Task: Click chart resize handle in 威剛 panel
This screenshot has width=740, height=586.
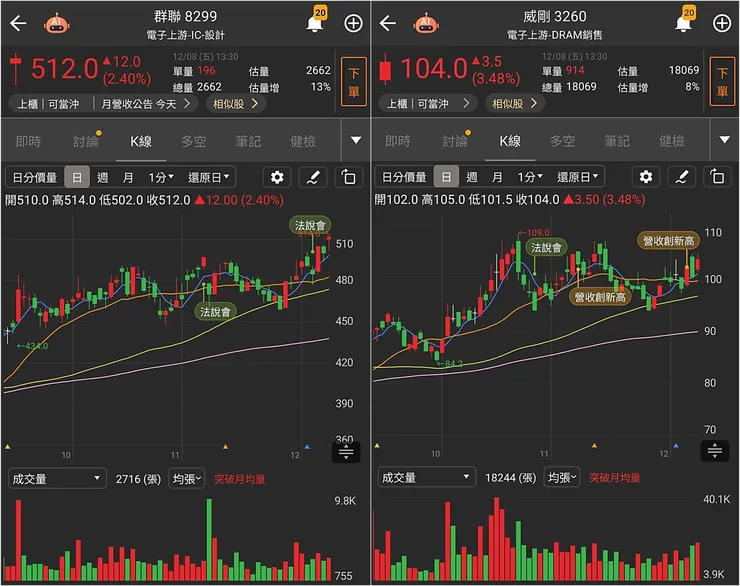Action: click(715, 451)
